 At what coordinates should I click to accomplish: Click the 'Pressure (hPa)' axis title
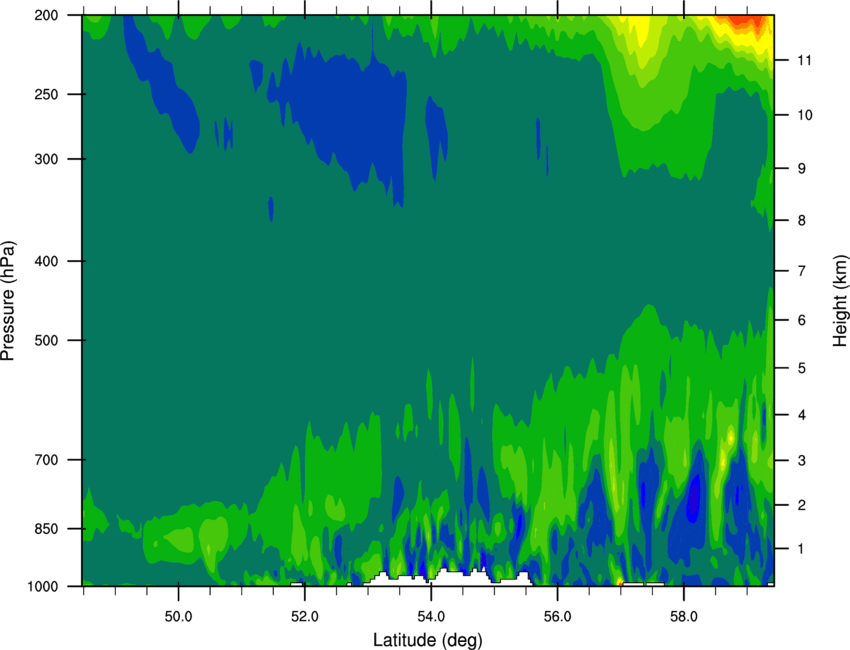(x=8, y=301)
